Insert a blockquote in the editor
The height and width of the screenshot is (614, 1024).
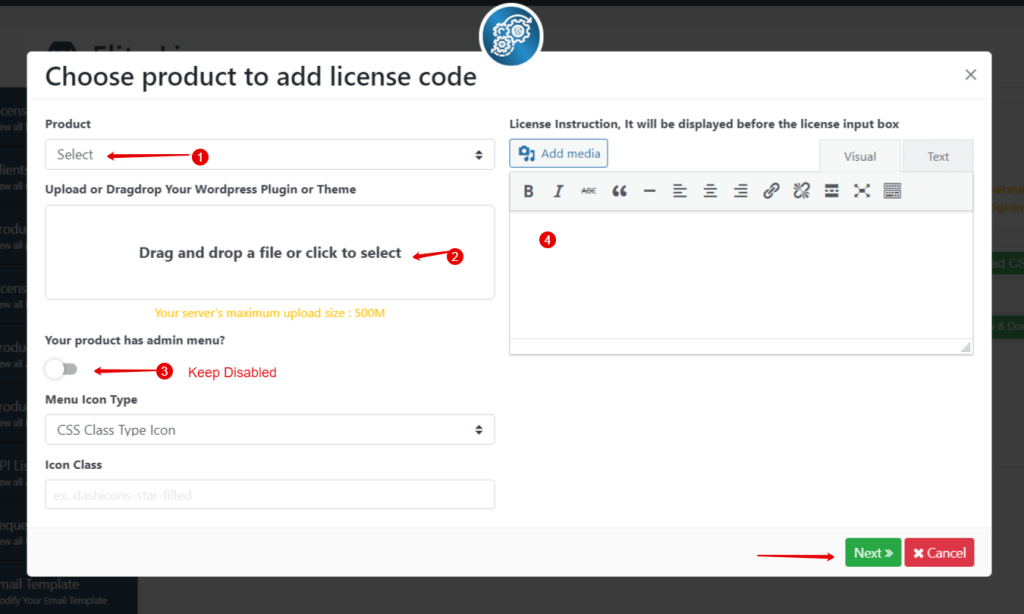point(619,191)
